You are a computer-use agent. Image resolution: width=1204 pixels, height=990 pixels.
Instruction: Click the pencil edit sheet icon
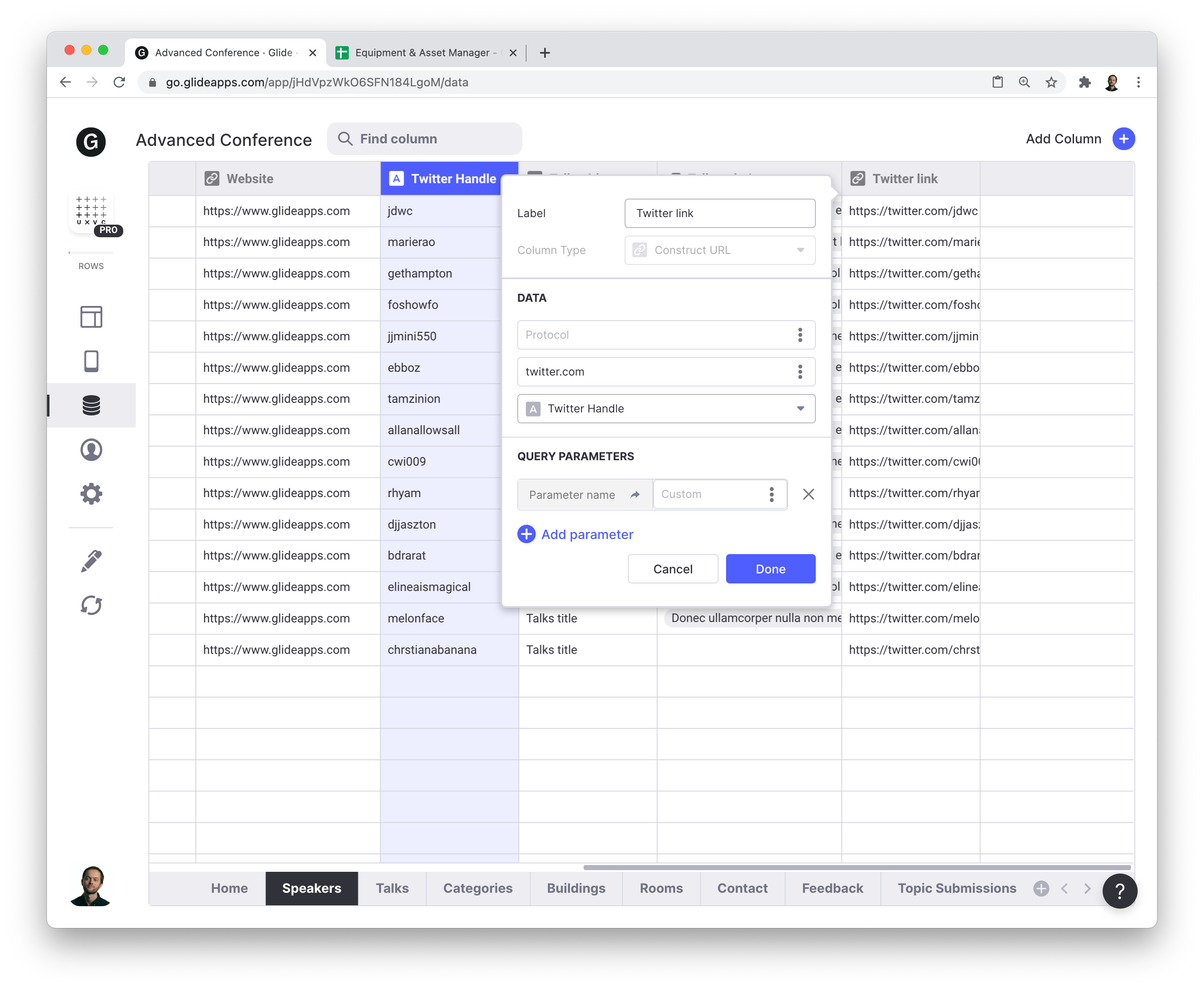91,561
